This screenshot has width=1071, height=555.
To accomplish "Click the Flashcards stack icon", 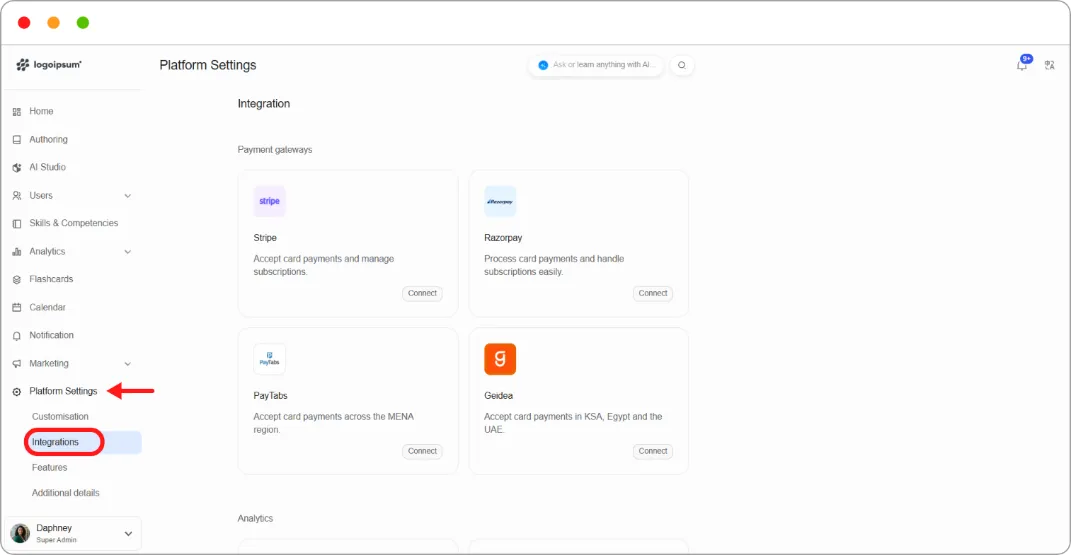I will click(x=17, y=279).
